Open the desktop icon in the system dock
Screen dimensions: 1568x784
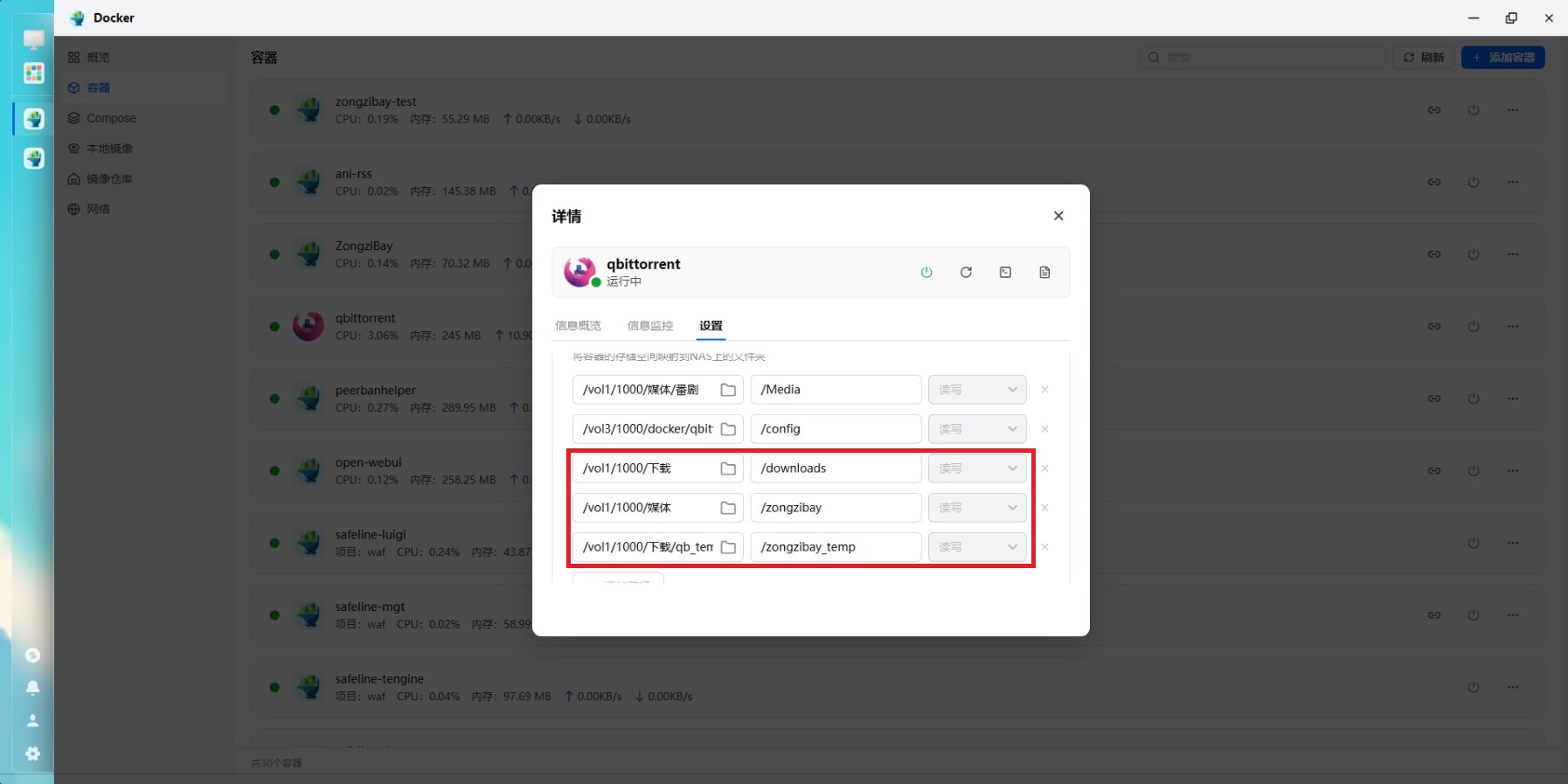click(x=34, y=40)
